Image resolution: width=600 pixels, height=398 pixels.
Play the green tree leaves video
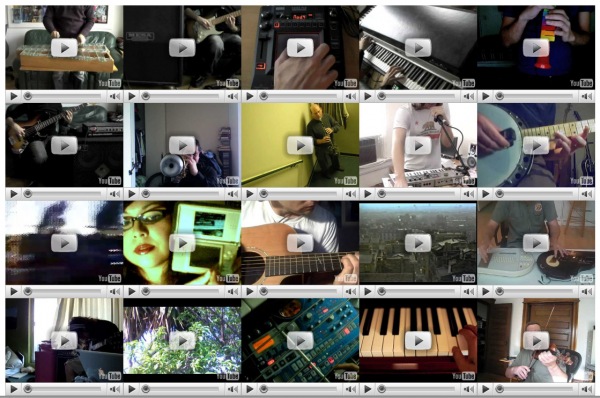[182, 341]
